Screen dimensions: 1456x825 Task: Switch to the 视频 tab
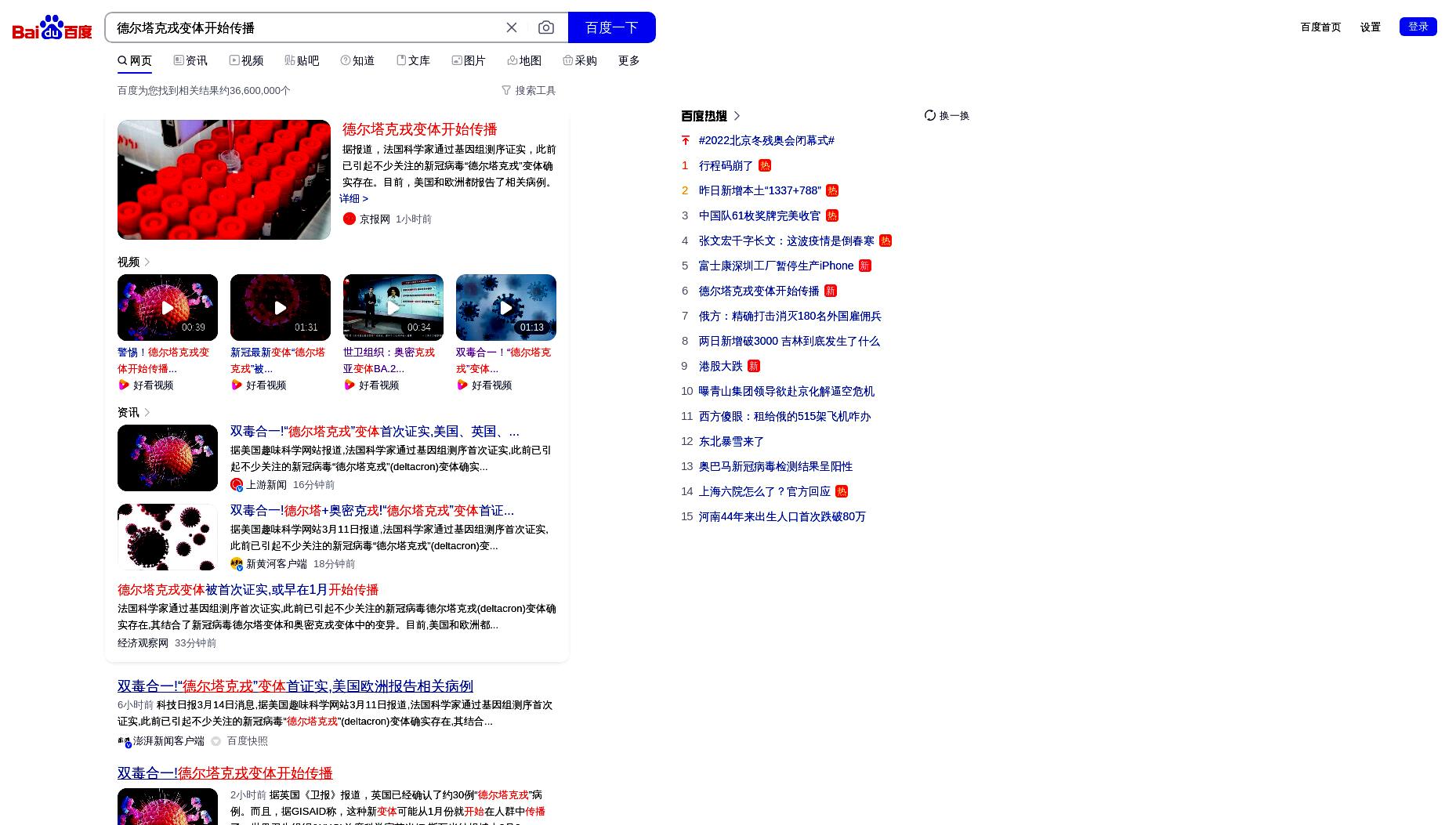pyautogui.click(x=246, y=60)
